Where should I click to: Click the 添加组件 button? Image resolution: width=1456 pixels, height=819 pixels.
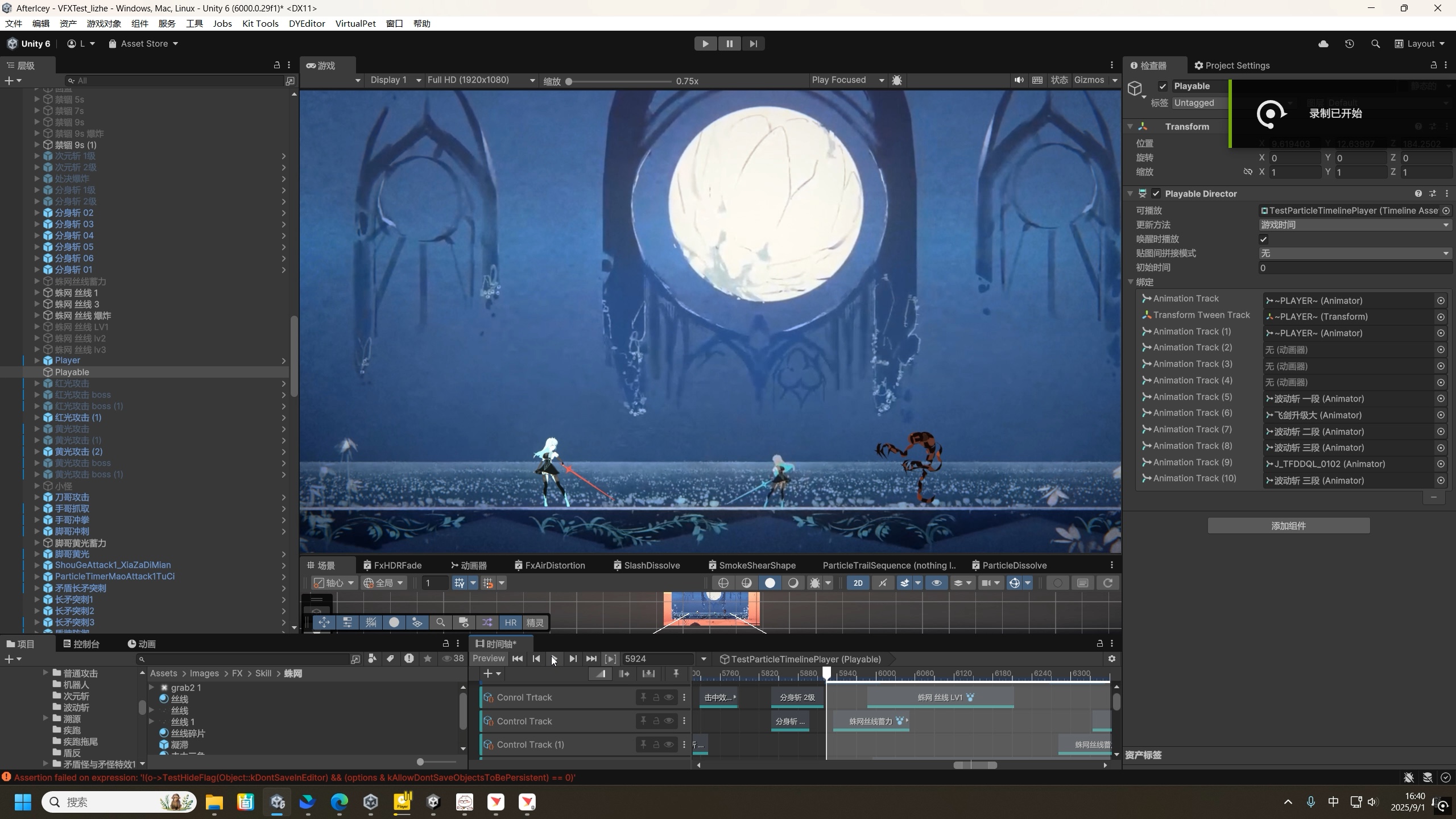1288,526
